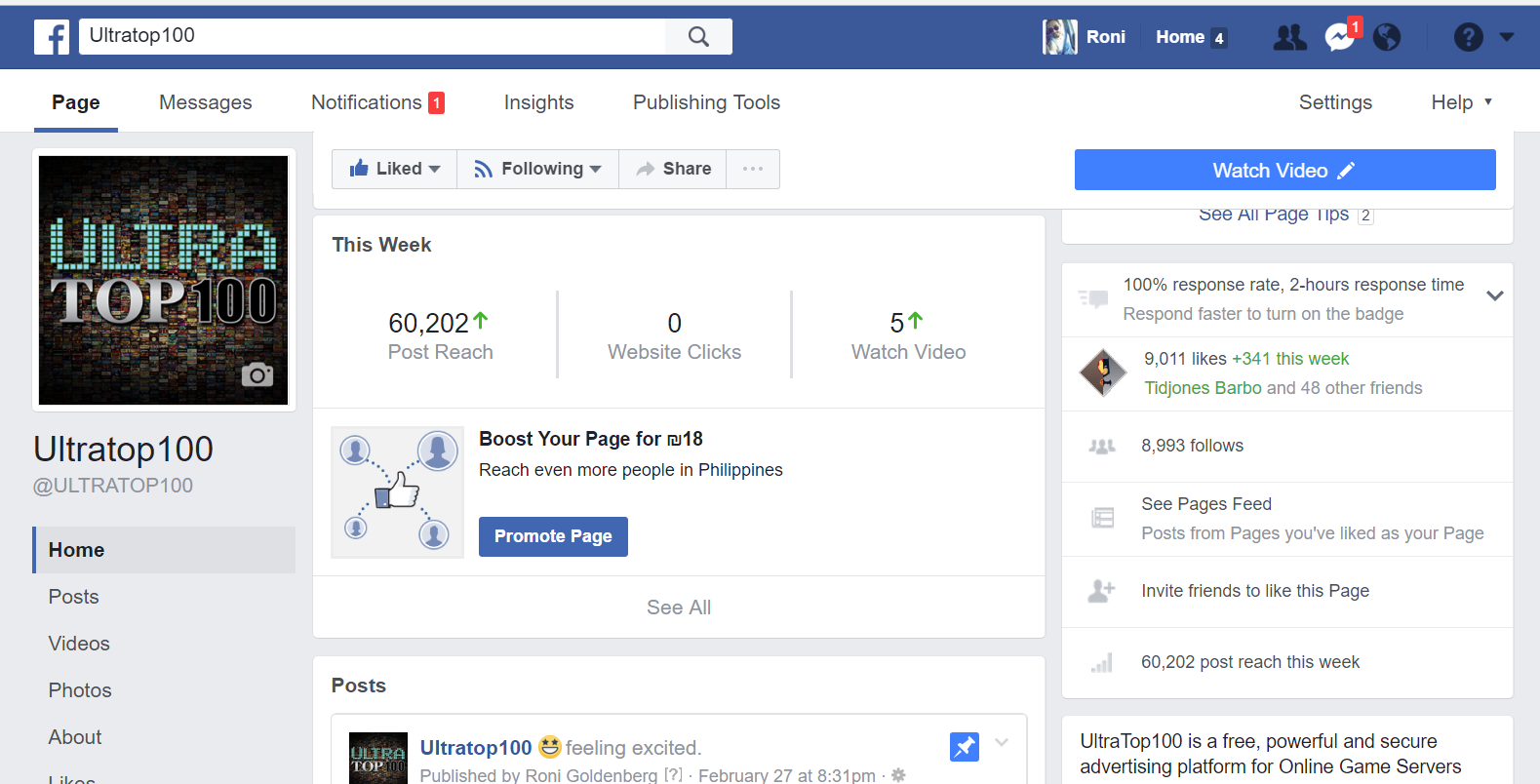Click Invite friends to like this Page
This screenshot has width=1540, height=784.
1255,591
